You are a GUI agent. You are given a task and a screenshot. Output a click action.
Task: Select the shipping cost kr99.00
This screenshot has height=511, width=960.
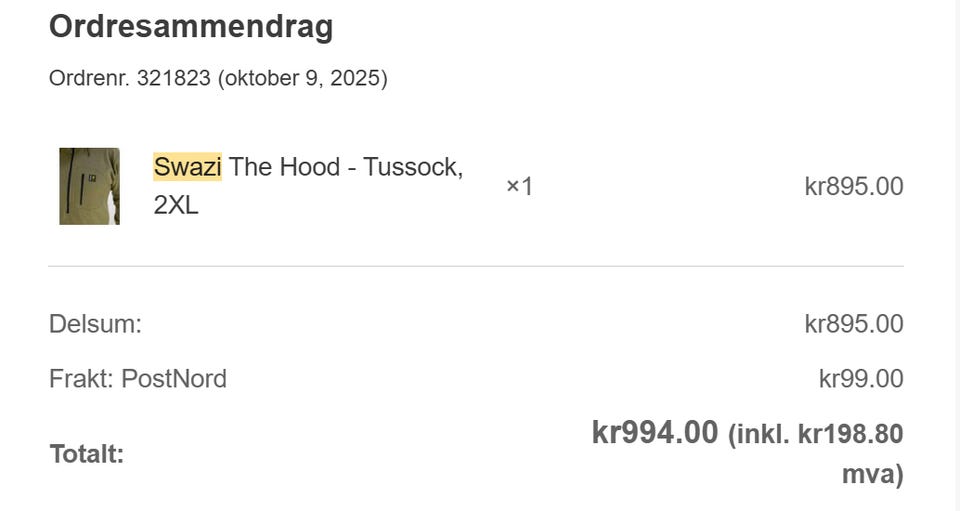861,379
